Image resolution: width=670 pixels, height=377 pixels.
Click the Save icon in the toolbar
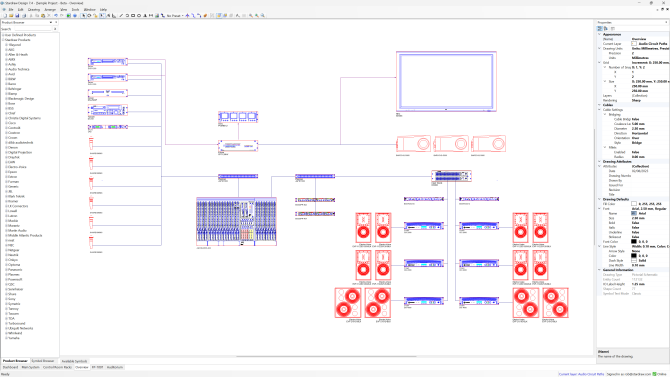tap(17, 15)
